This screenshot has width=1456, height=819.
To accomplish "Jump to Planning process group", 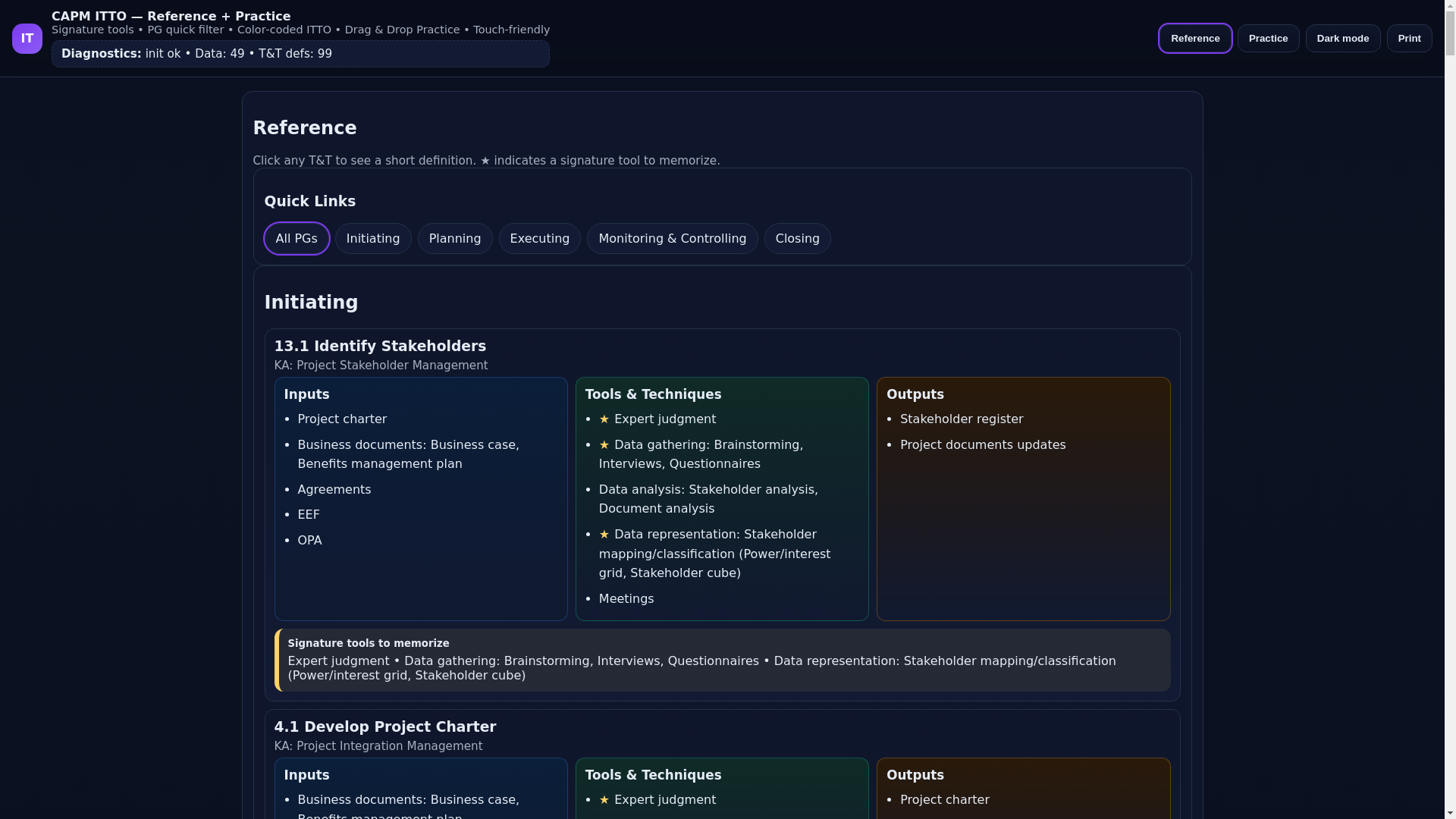I will pyautogui.click(x=455, y=239).
